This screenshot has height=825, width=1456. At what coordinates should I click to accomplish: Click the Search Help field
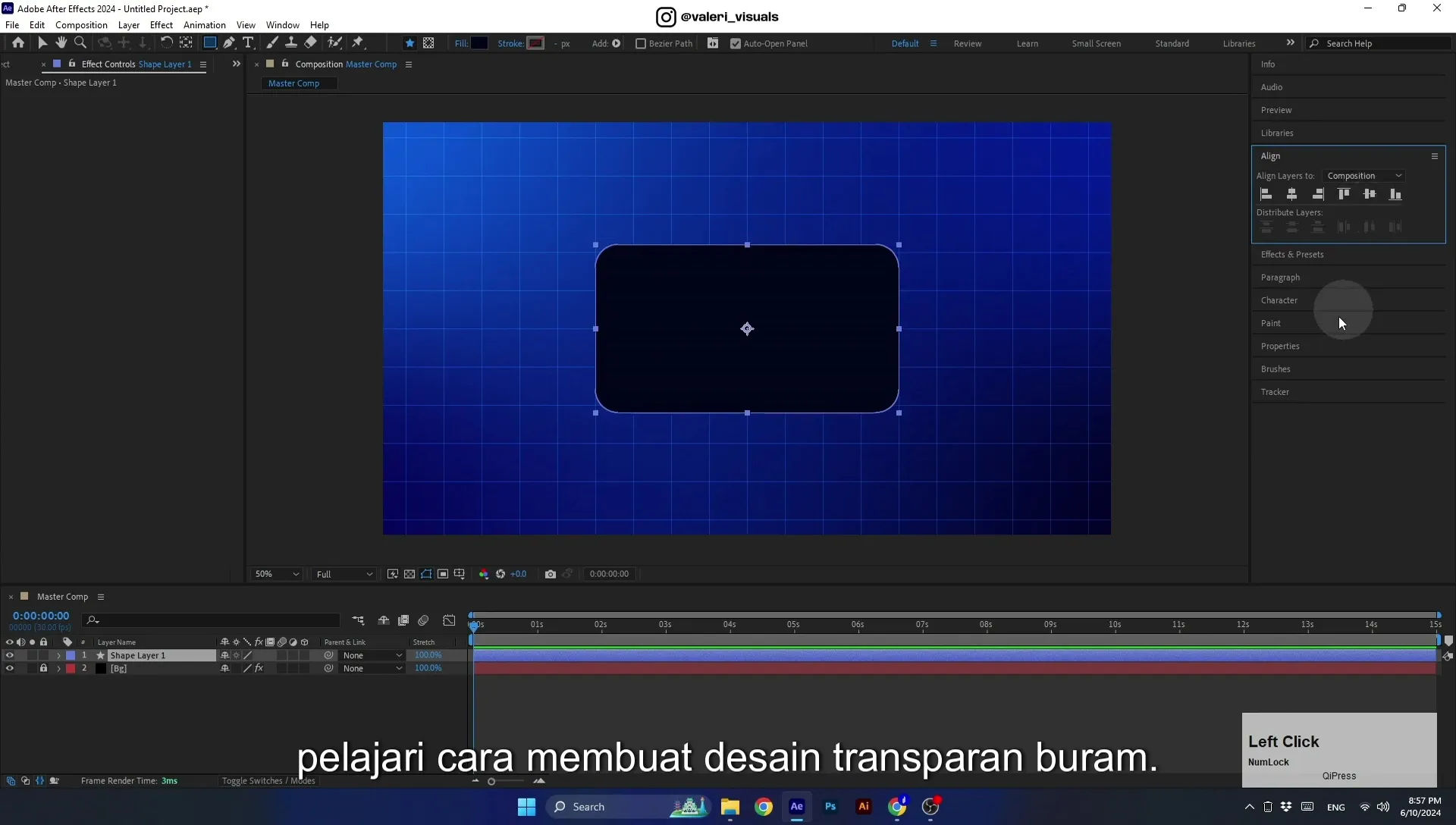tap(1380, 43)
